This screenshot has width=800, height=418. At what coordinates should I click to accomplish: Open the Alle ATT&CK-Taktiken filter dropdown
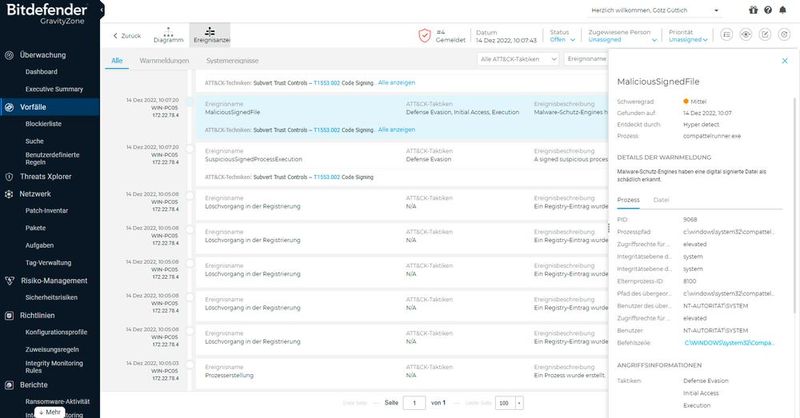pyautogui.click(x=517, y=60)
